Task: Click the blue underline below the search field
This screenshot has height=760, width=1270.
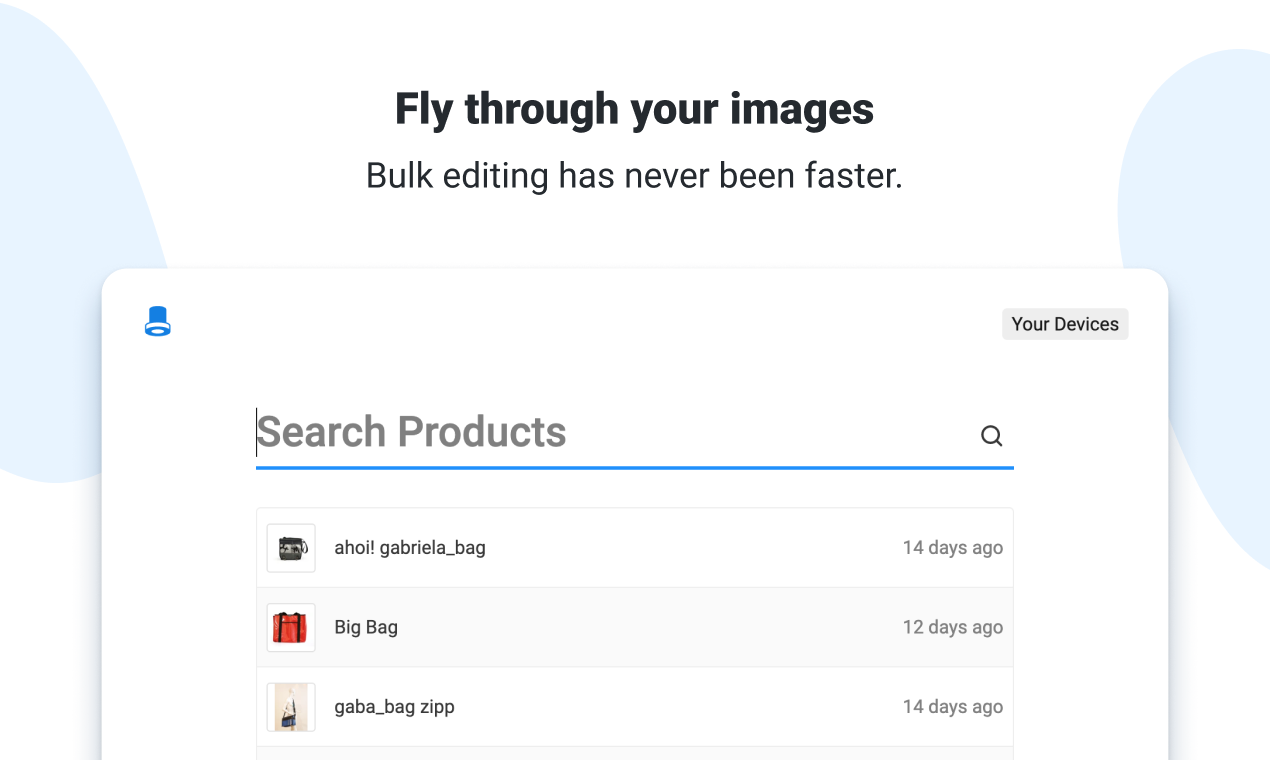Action: tap(634, 467)
